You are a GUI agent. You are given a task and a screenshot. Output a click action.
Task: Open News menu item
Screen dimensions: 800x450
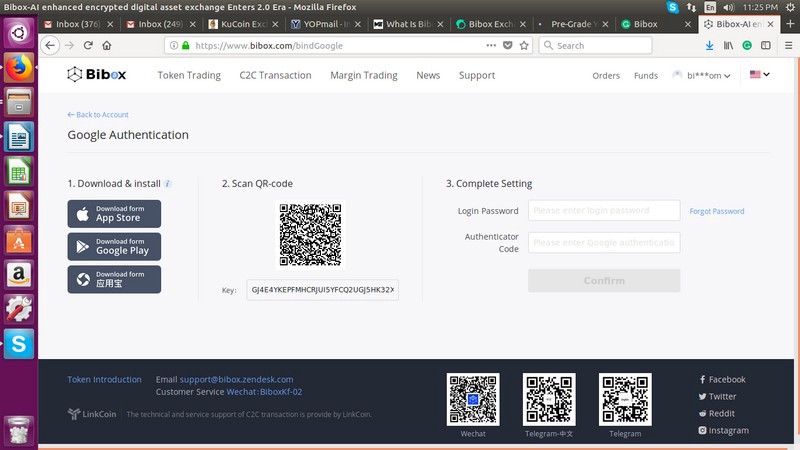pos(428,75)
